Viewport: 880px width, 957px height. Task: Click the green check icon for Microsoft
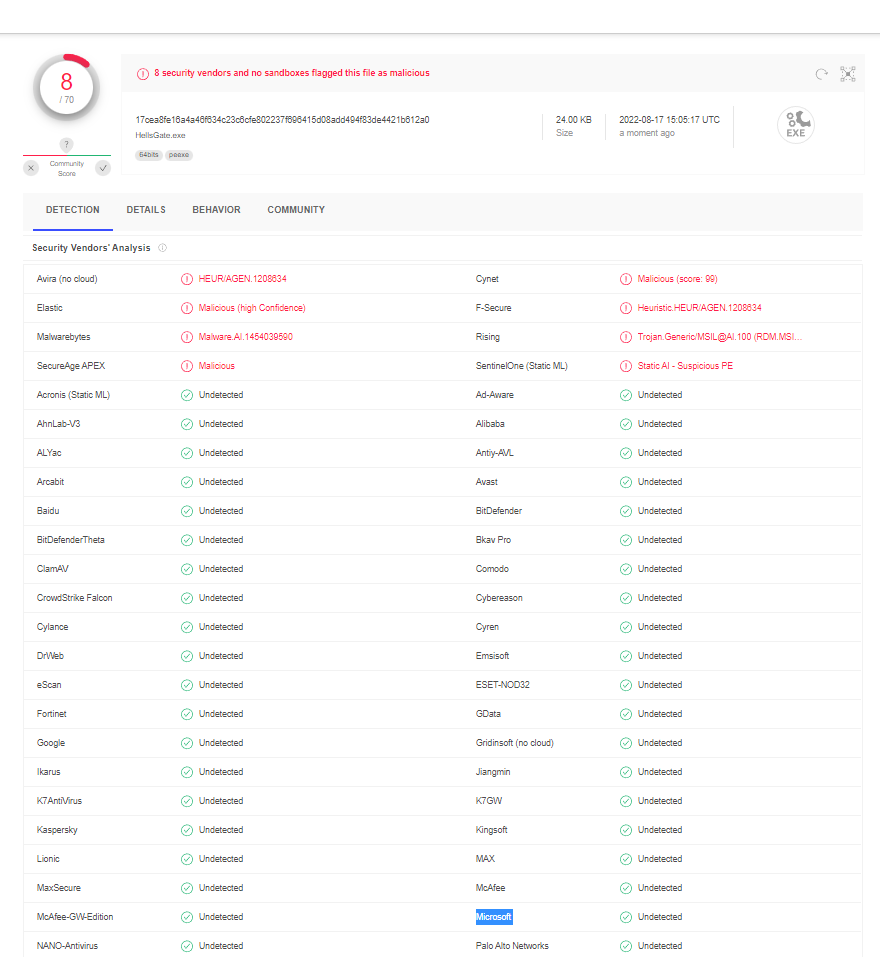(x=626, y=917)
